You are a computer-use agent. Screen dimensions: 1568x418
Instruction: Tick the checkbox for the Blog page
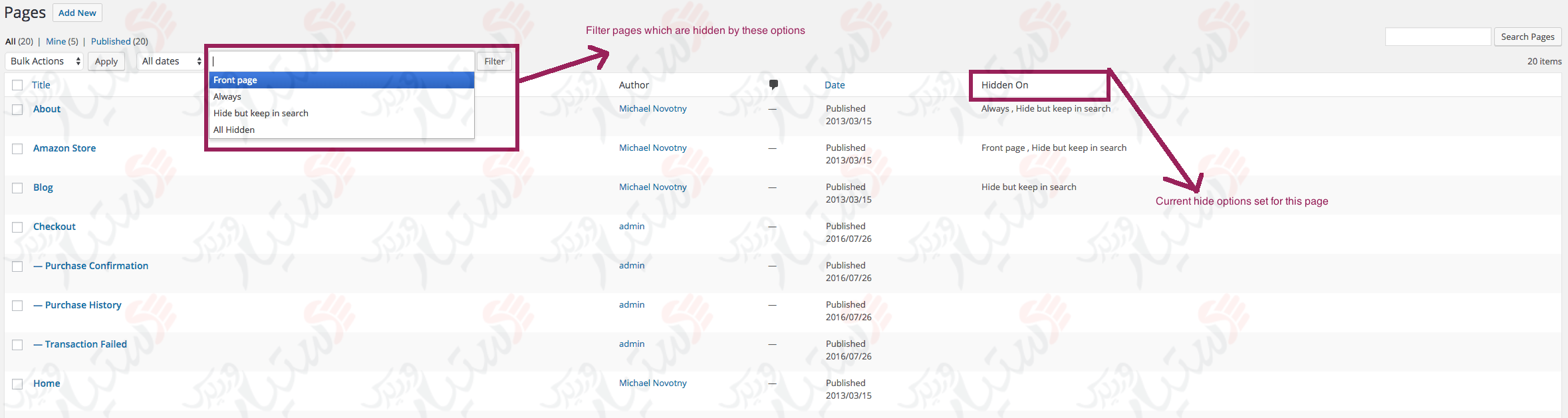(x=17, y=188)
